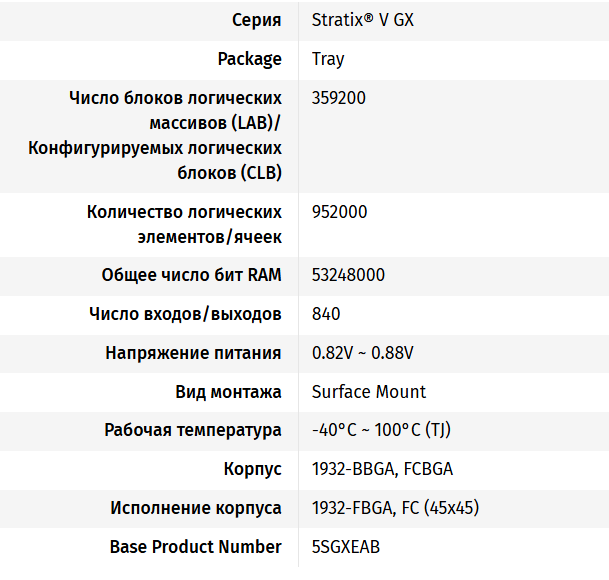This screenshot has width=609, height=580.
Task: Click the "Общее число бит RAM" label
Action: pos(191,275)
